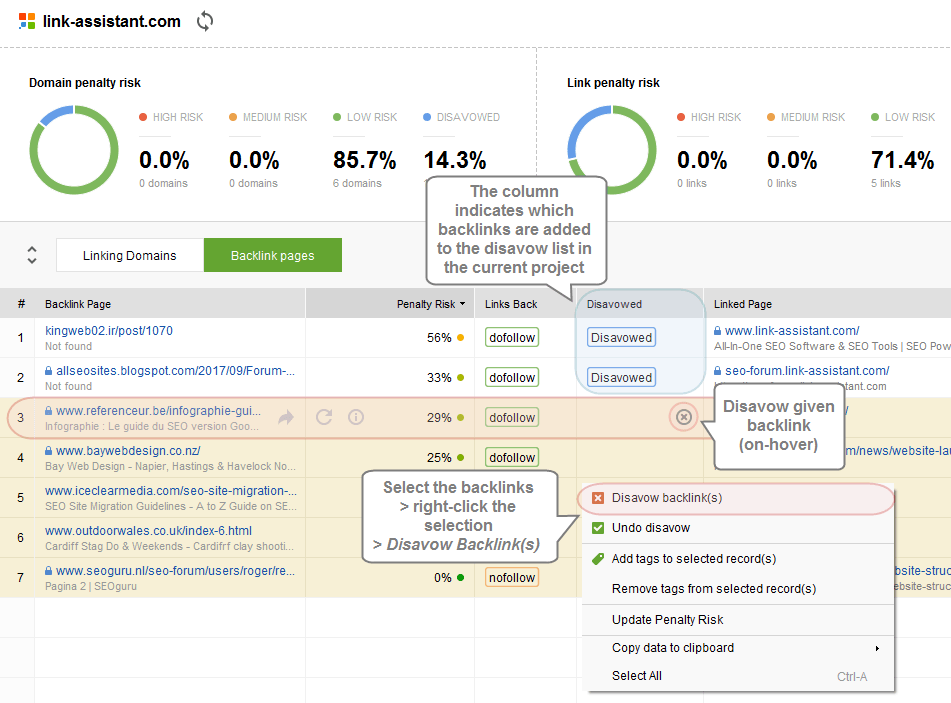The image size is (951, 703).
Task: Click the disavow X icon in row 3
Action: tap(684, 417)
